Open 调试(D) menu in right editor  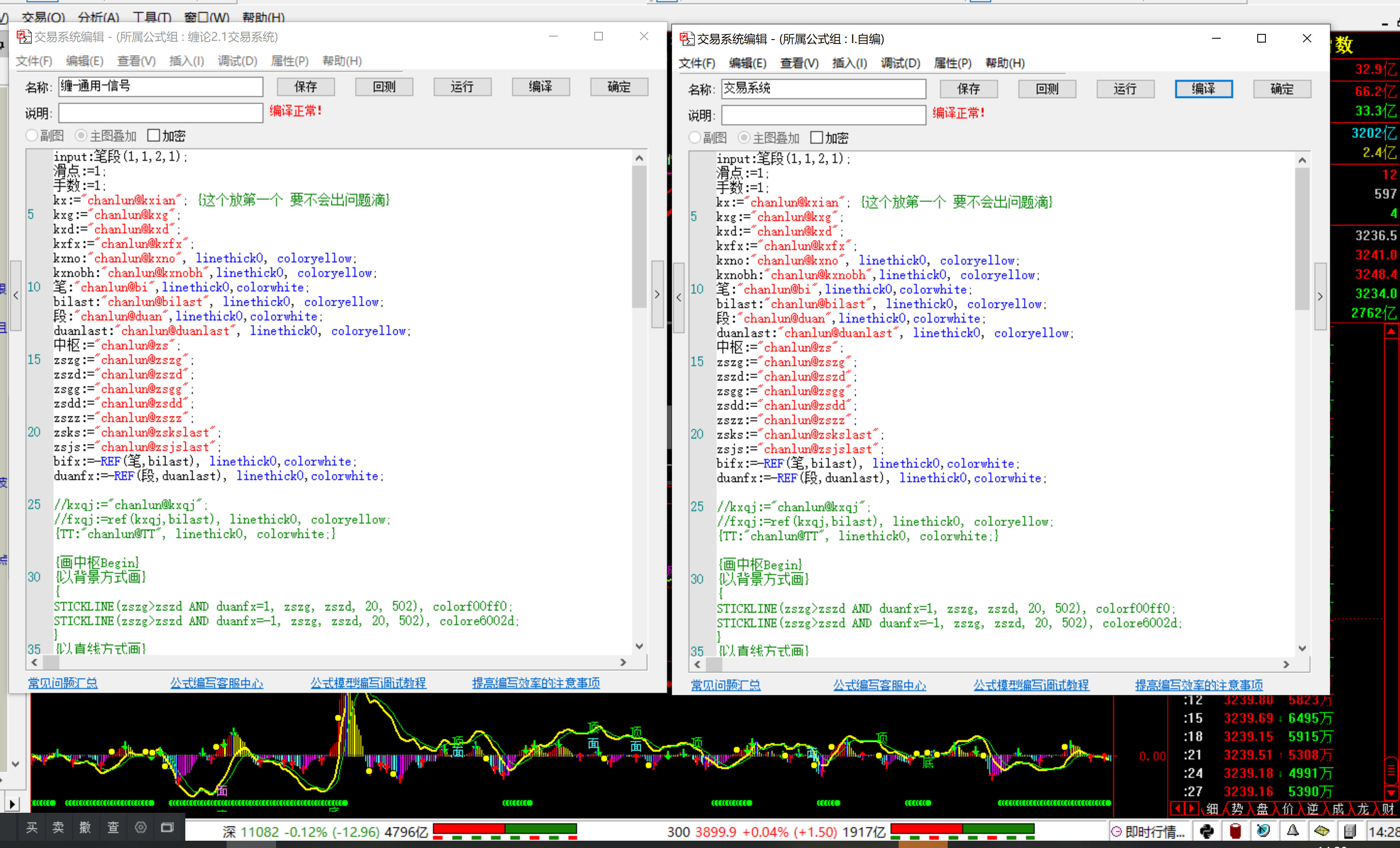(900, 63)
